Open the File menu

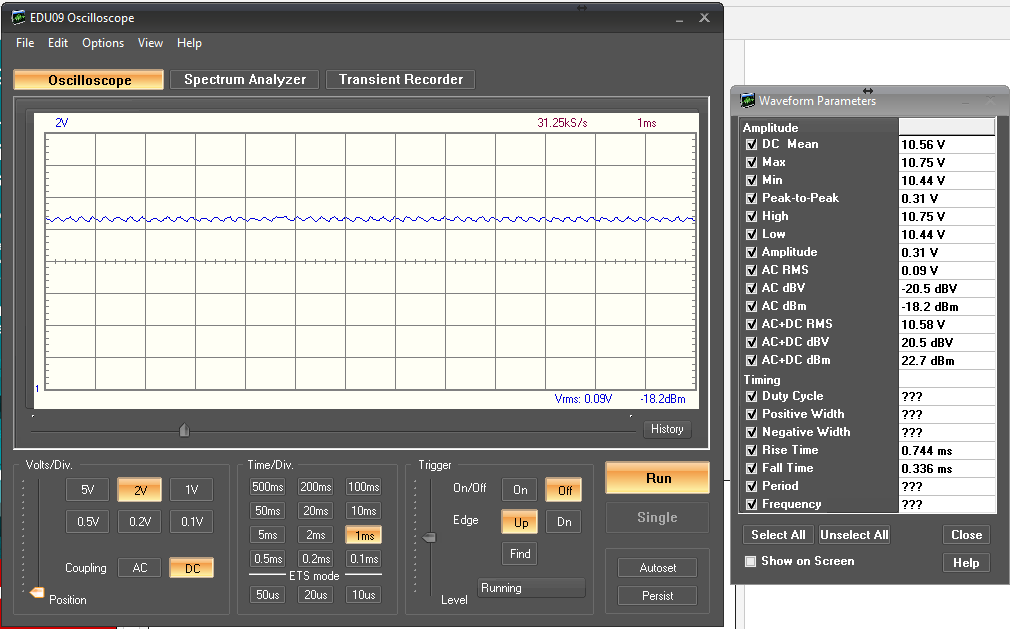click(x=25, y=43)
